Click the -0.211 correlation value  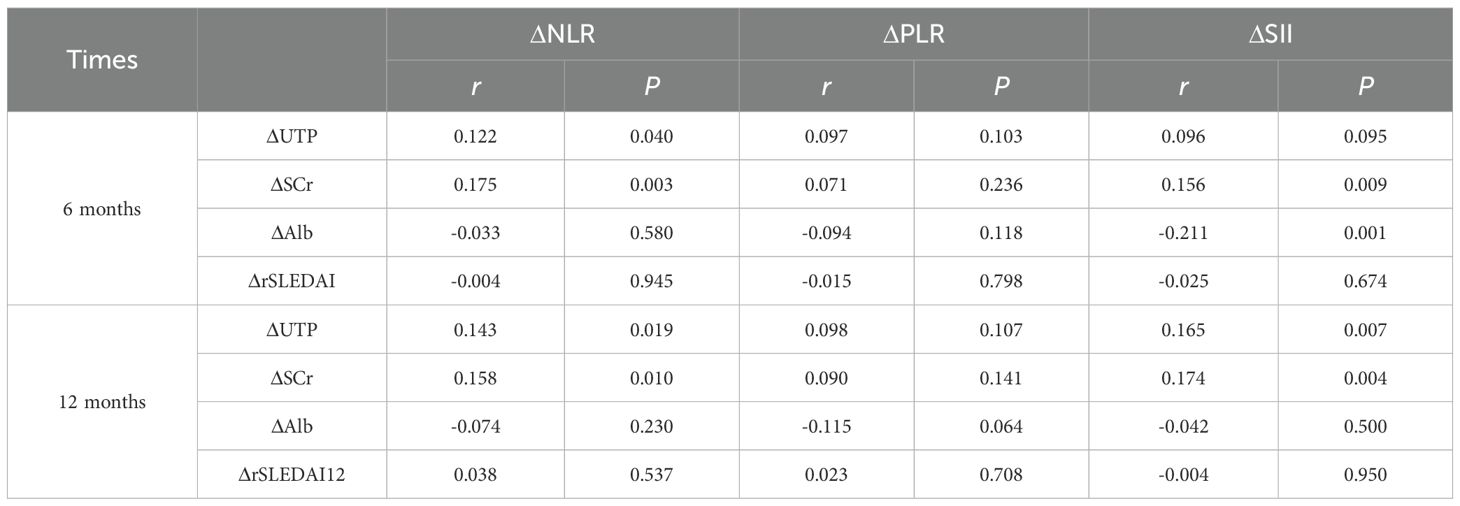tap(1183, 233)
